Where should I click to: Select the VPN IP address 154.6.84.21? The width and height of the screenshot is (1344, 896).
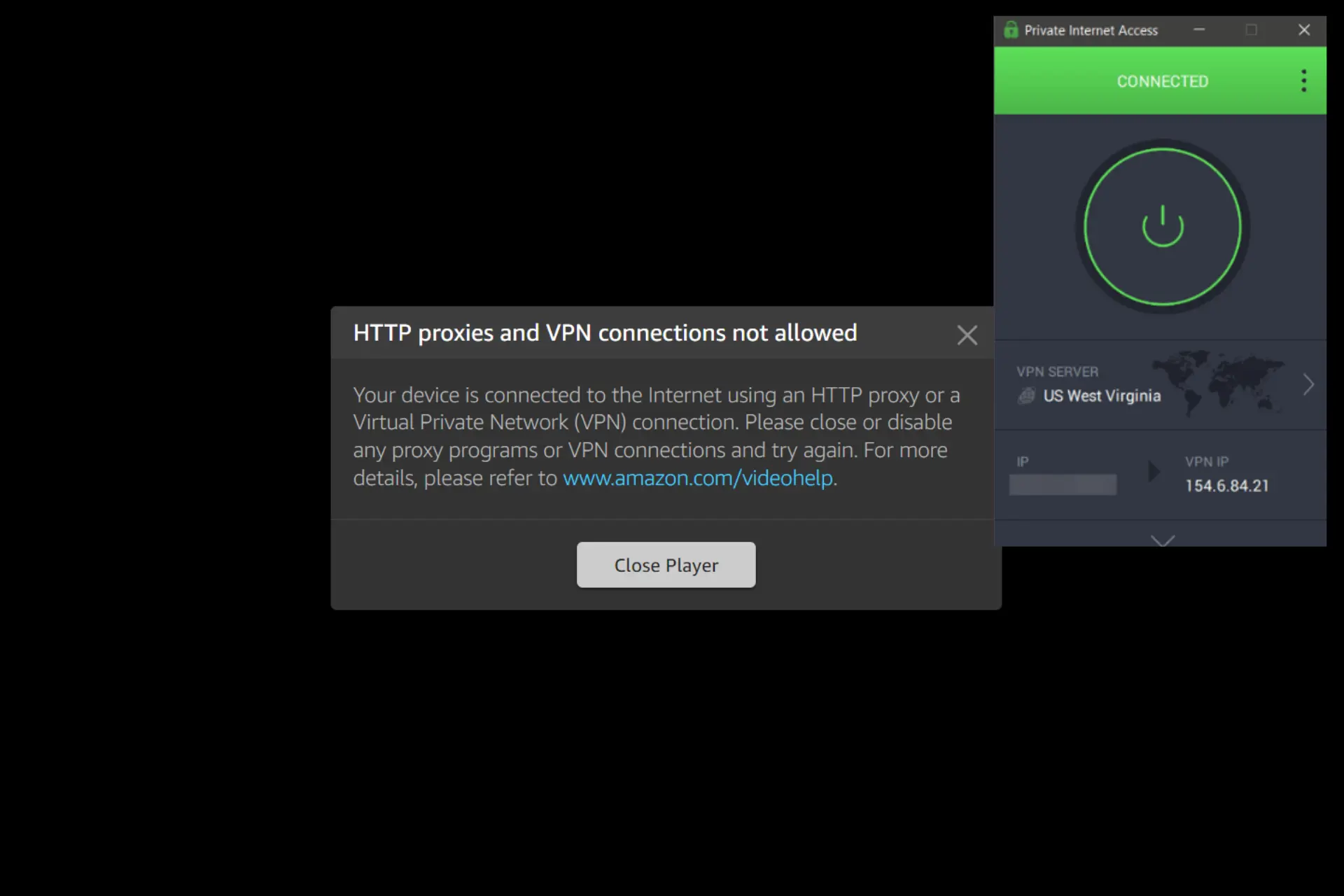[1224, 485]
